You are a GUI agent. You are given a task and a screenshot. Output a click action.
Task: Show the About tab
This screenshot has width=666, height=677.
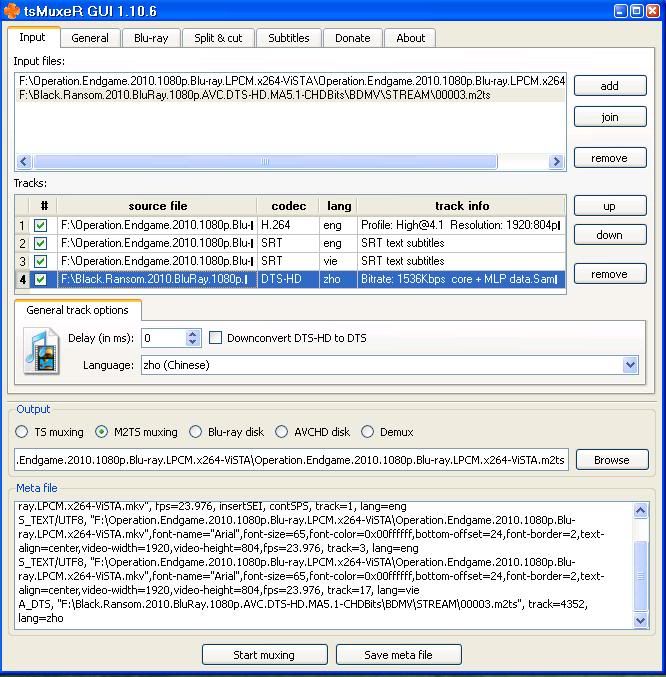[x=410, y=38]
